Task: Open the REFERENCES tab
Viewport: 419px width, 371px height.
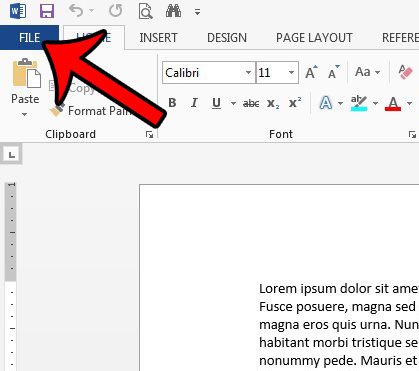Action: click(x=400, y=38)
